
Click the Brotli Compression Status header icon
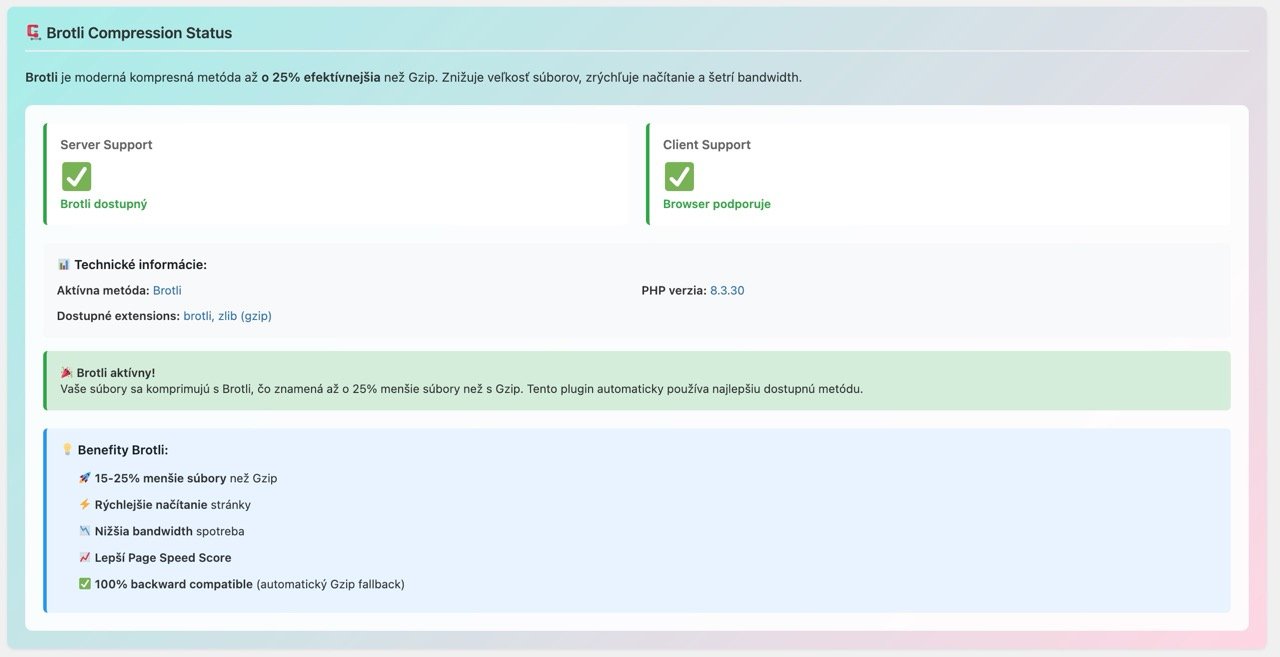point(33,33)
